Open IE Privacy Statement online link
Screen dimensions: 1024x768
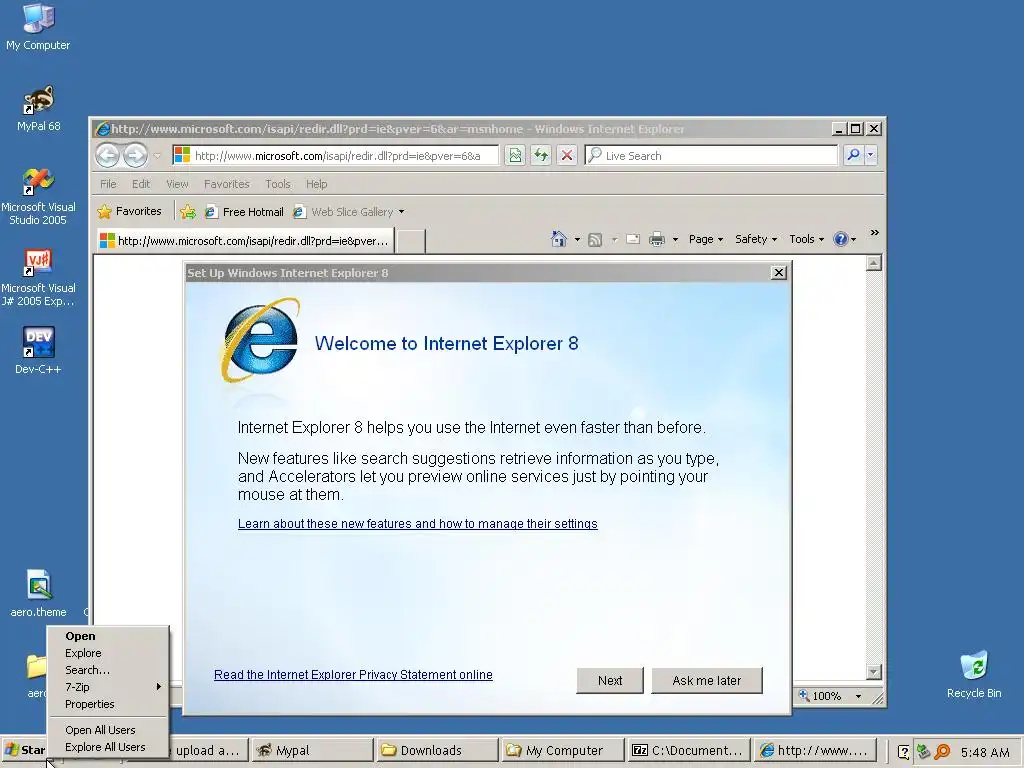click(x=353, y=675)
